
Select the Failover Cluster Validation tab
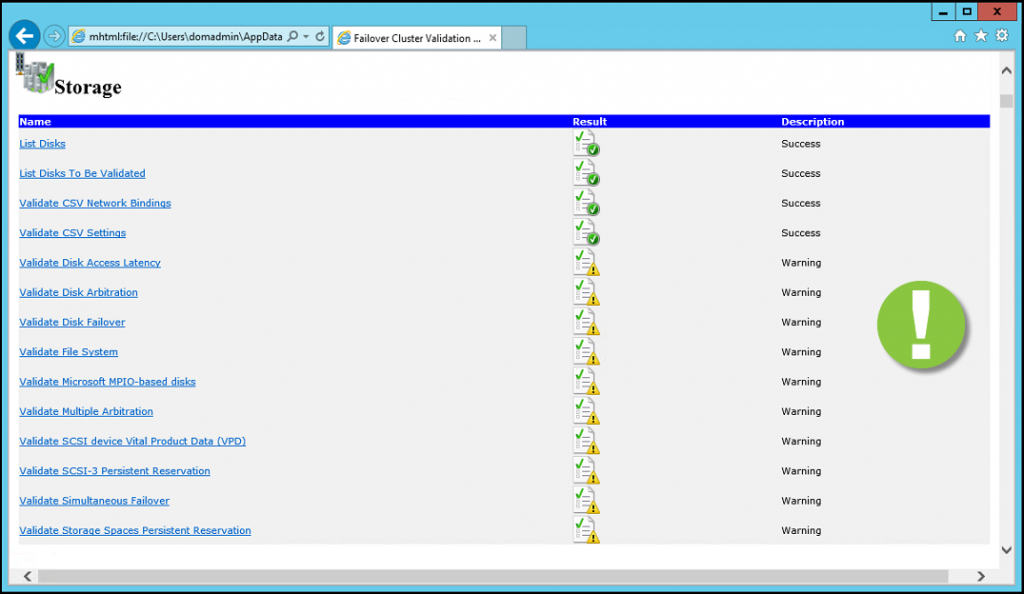pos(410,36)
